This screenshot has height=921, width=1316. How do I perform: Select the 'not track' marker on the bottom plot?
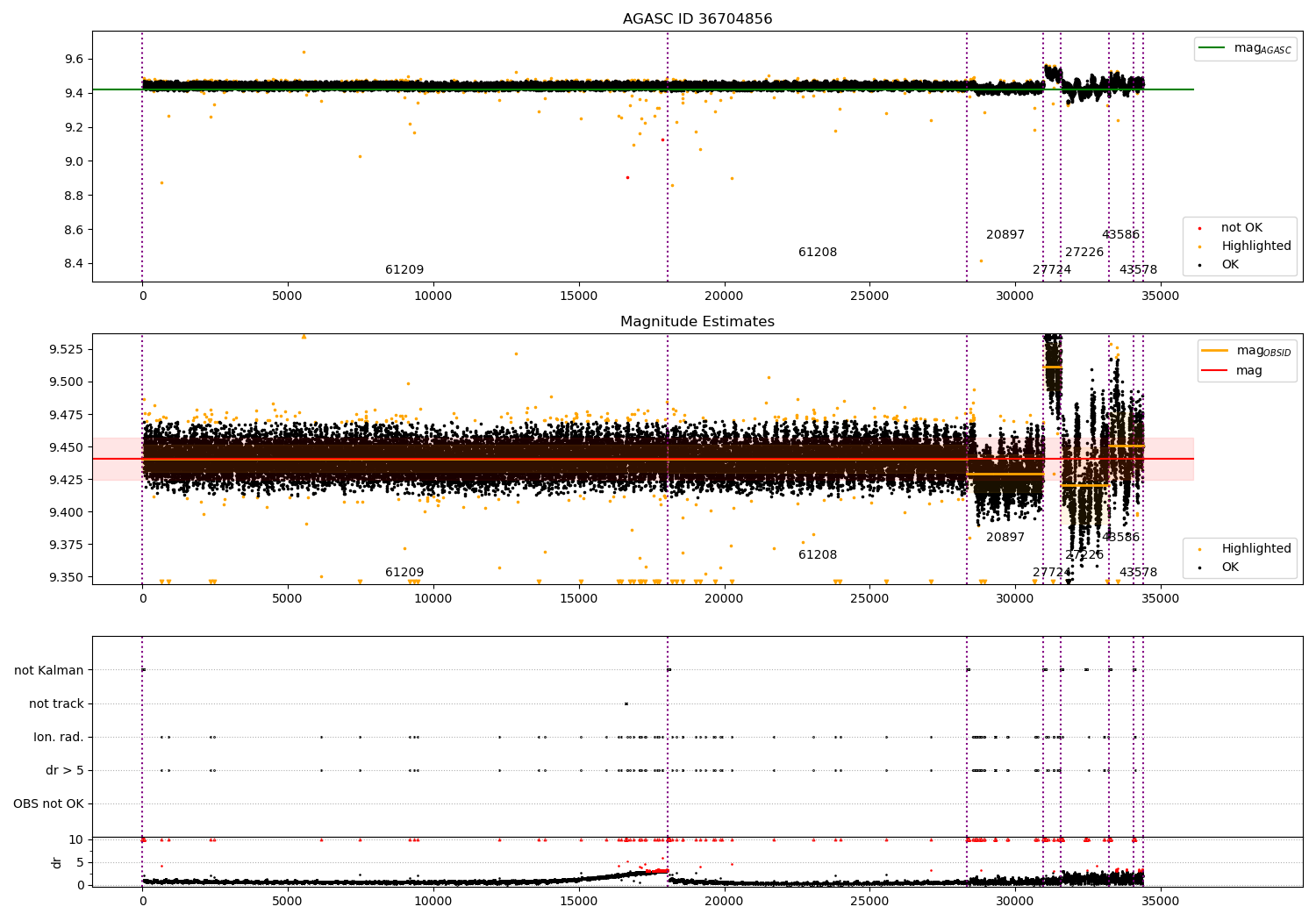click(626, 703)
